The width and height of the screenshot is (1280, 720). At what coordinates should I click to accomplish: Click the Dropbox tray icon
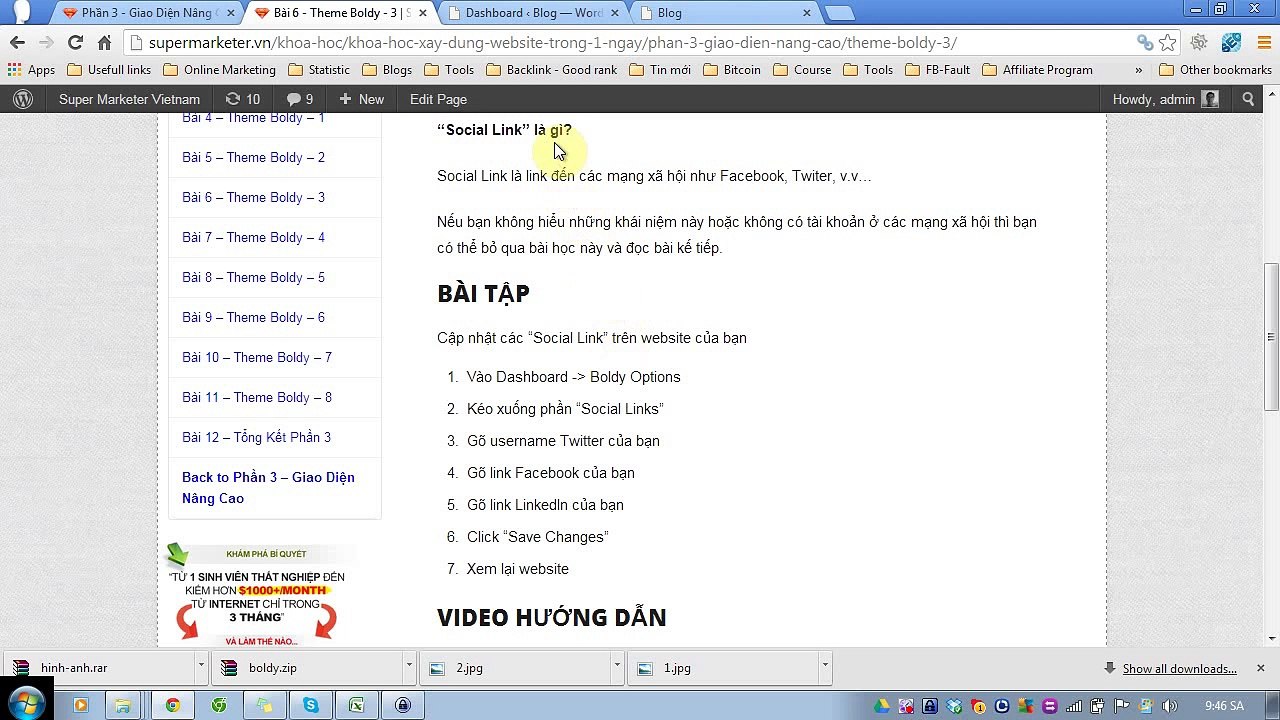[x=954, y=706]
